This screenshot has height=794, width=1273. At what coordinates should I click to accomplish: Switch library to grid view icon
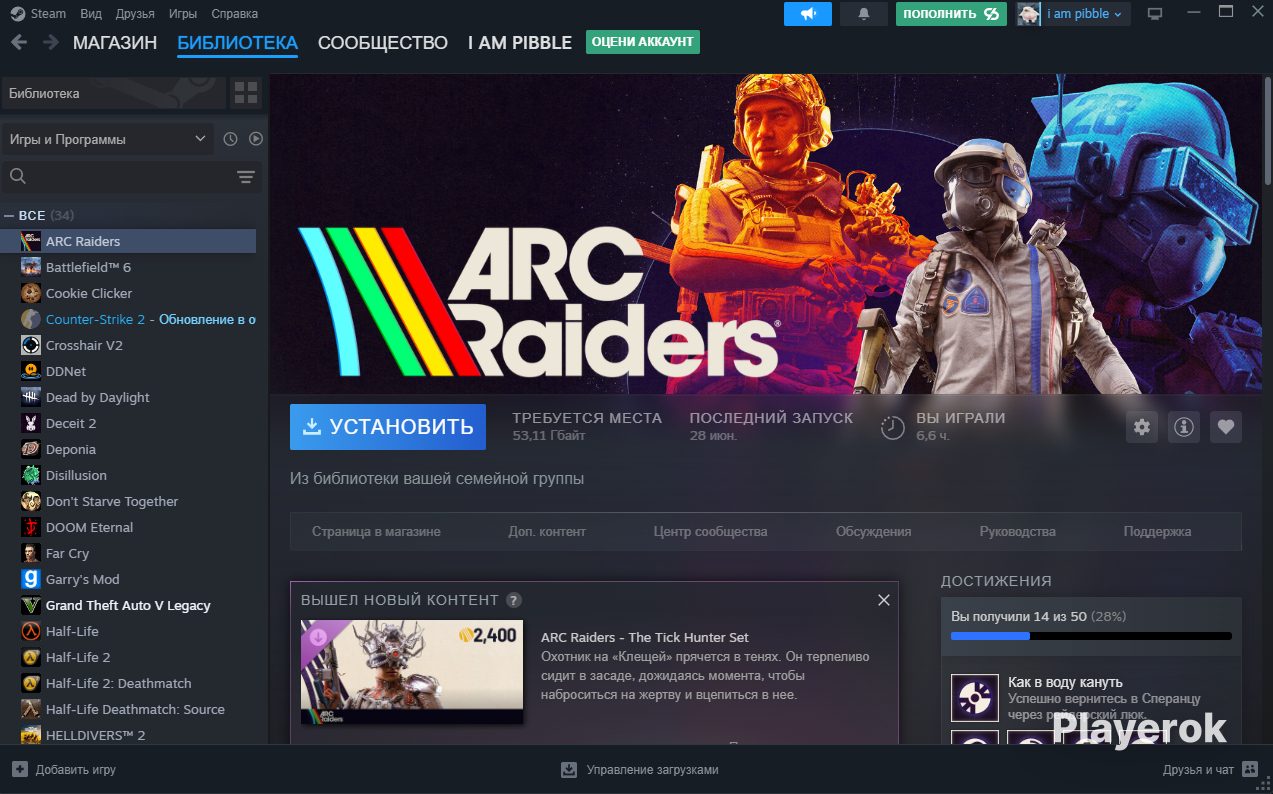pyautogui.click(x=245, y=93)
